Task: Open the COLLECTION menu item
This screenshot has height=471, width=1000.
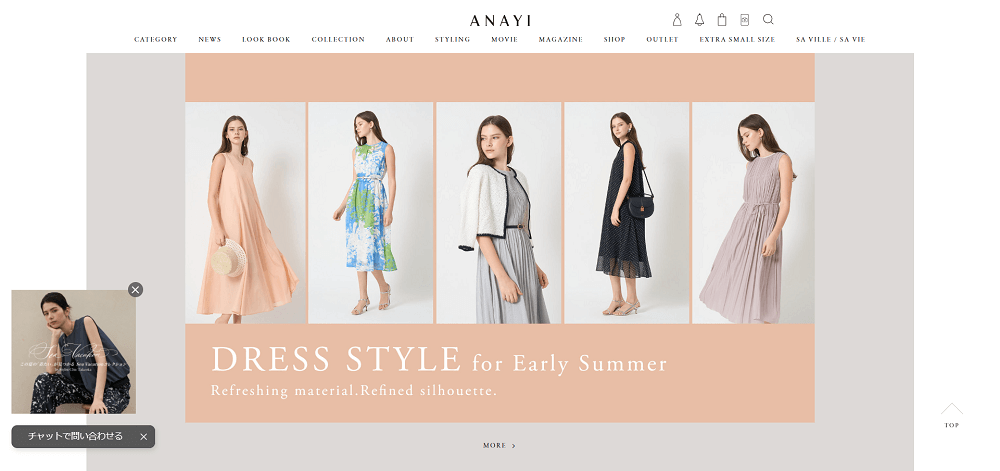Action: (x=338, y=40)
